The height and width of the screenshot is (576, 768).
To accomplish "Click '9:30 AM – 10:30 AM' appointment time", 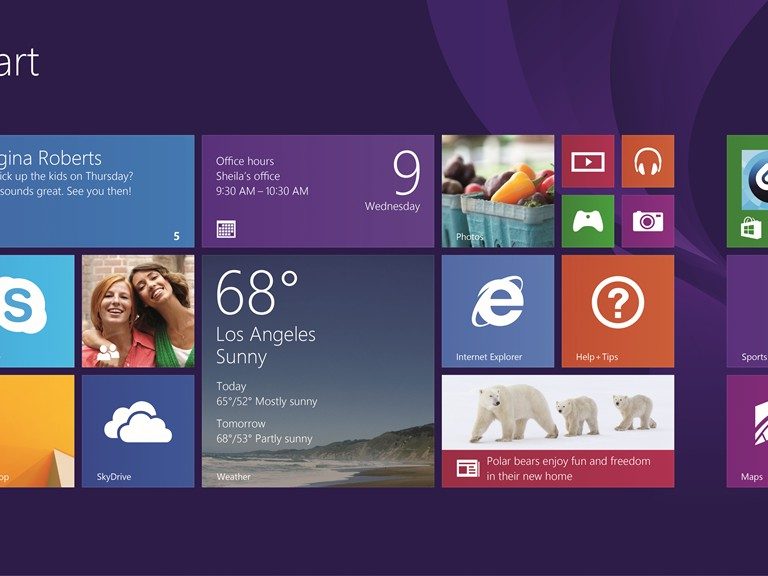I will [263, 191].
